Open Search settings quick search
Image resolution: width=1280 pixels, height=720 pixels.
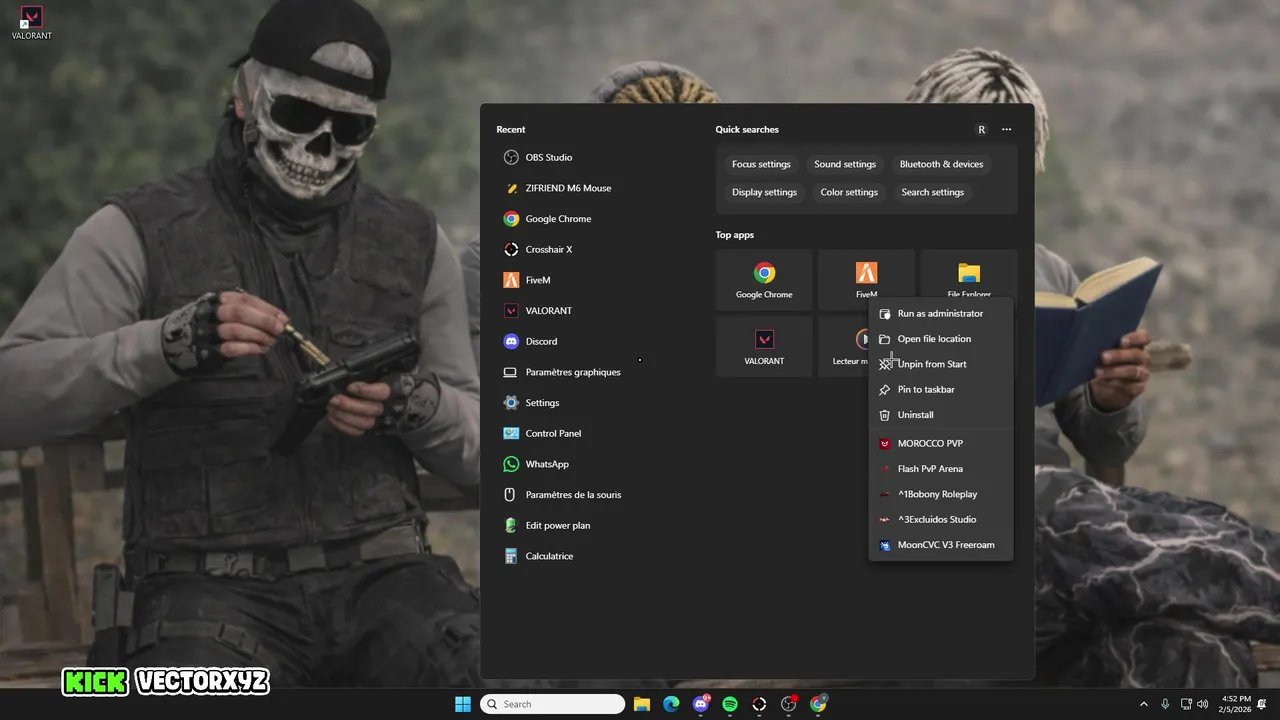click(x=932, y=192)
